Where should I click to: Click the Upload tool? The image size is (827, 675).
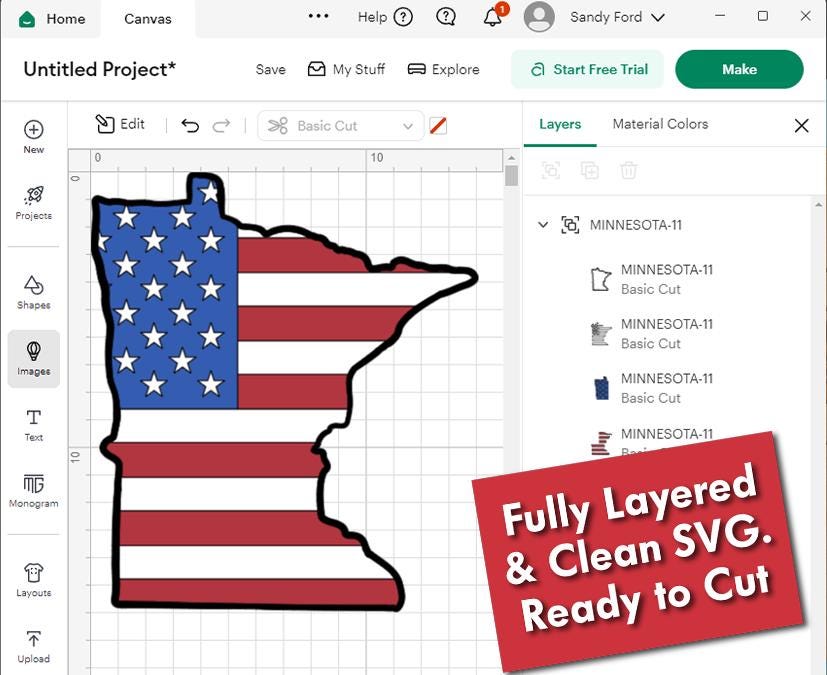34,647
